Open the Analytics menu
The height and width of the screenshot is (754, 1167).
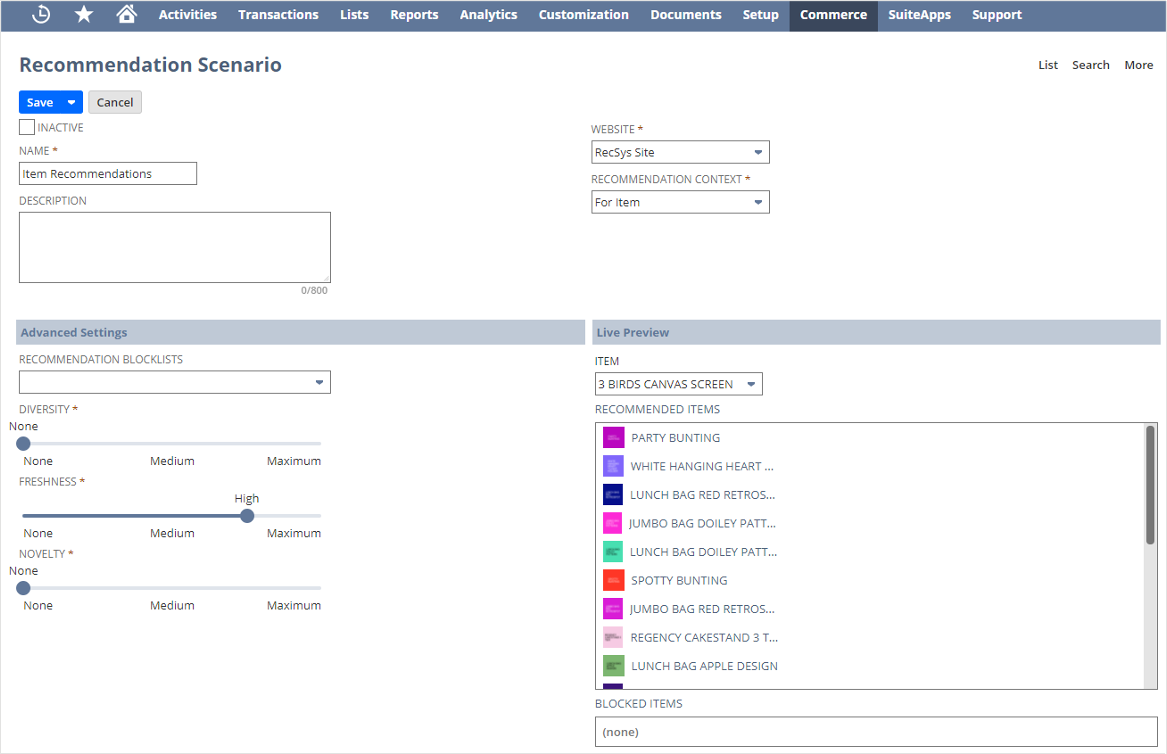click(488, 15)
